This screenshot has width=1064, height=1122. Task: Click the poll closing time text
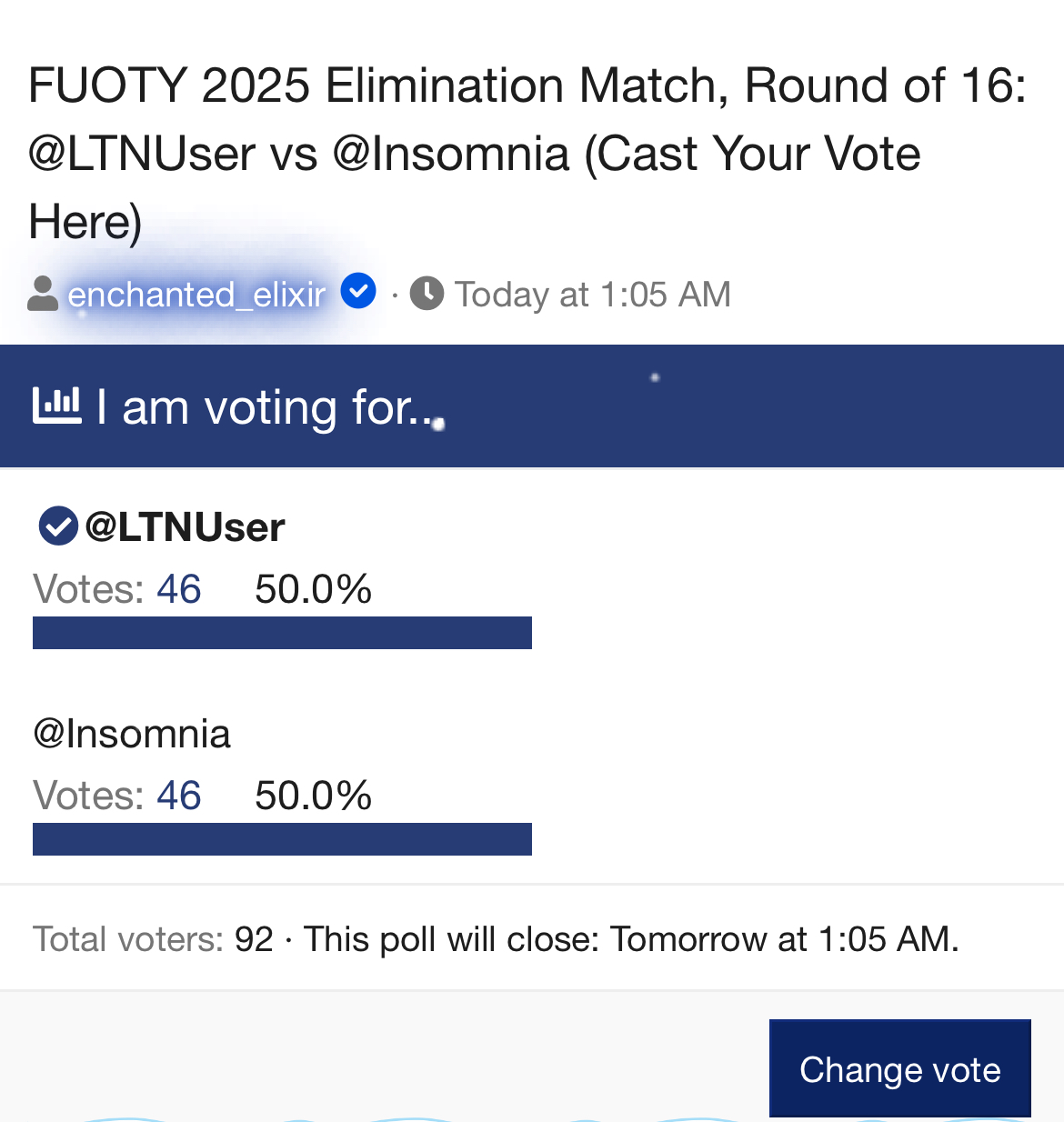pos(631,939)
